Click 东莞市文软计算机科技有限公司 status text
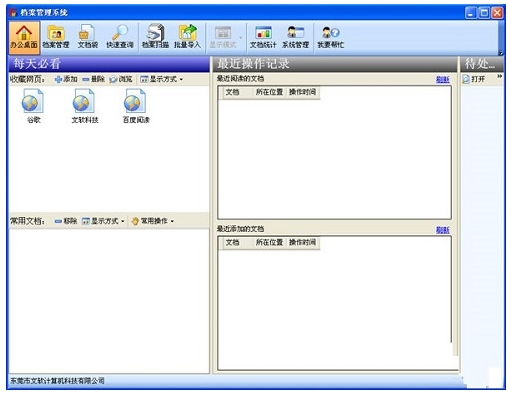The image size is (508, 394). [x=57, y=381]
